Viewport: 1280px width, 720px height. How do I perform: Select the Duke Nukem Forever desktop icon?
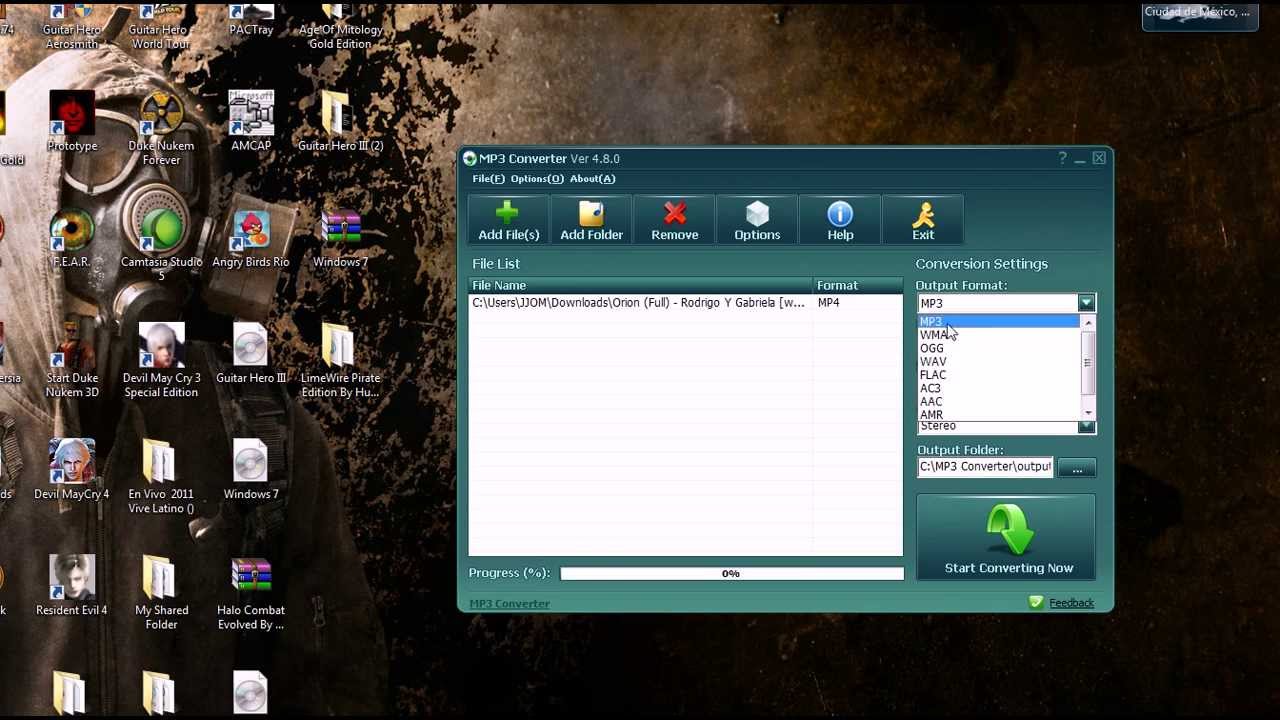(x=161, y=129)
